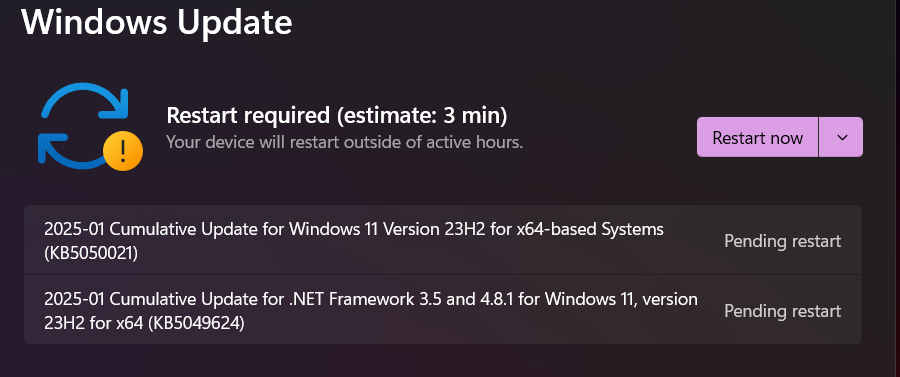
Task: Click the (KB5049624) identifier text
Action: pyautogui.click(x=196, y=323)
